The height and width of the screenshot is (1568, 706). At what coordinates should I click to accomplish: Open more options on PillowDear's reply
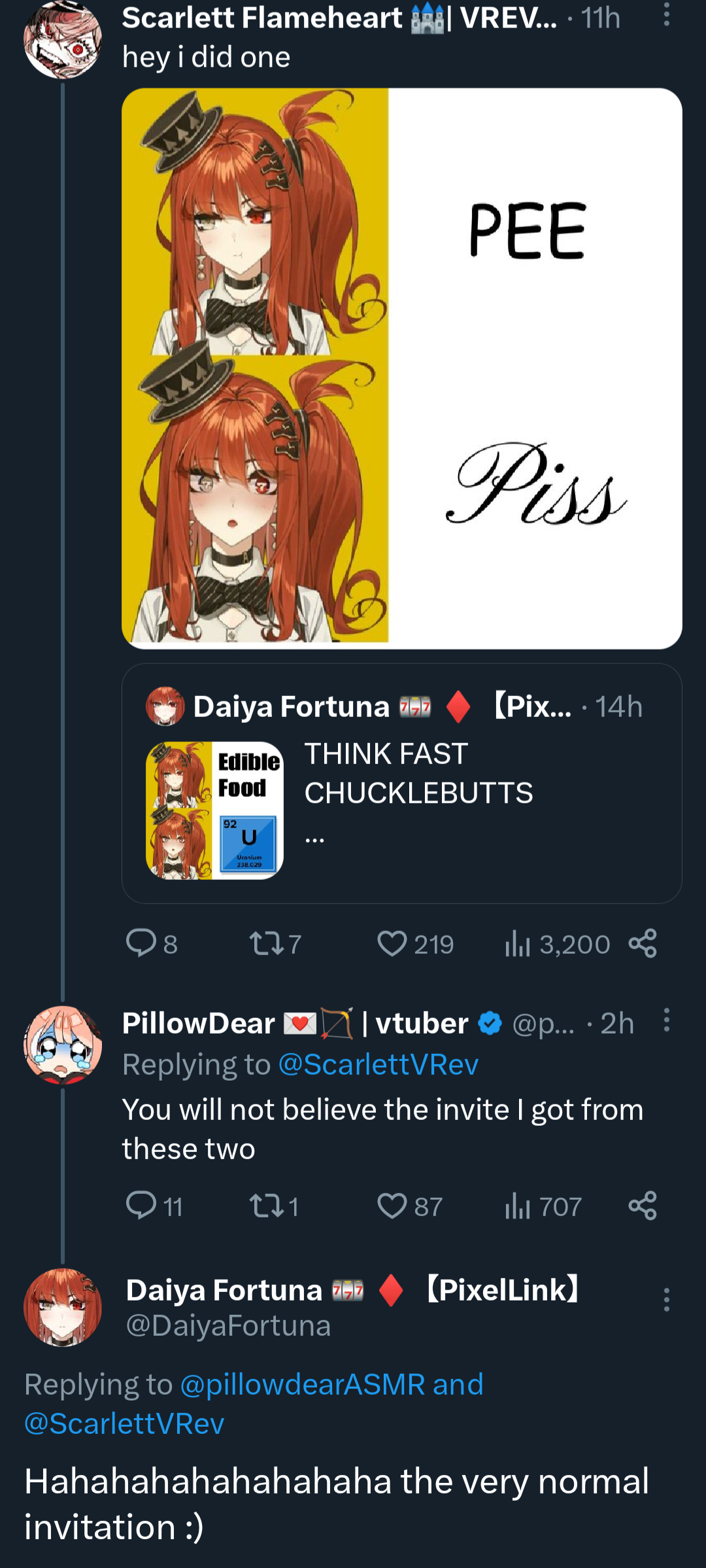point(666,1020)
